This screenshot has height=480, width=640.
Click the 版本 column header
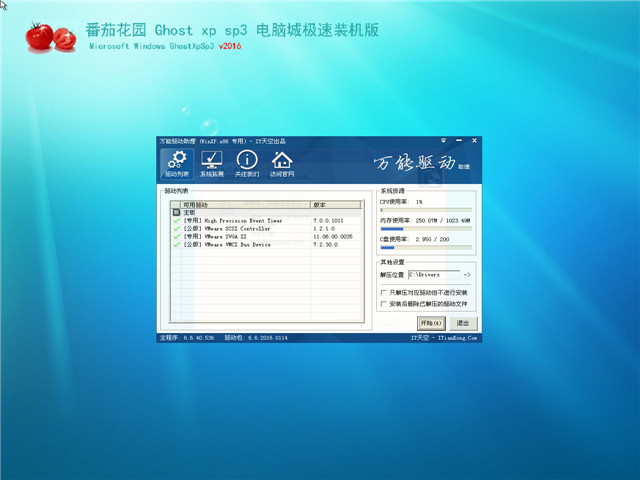[x=336, y=205]
